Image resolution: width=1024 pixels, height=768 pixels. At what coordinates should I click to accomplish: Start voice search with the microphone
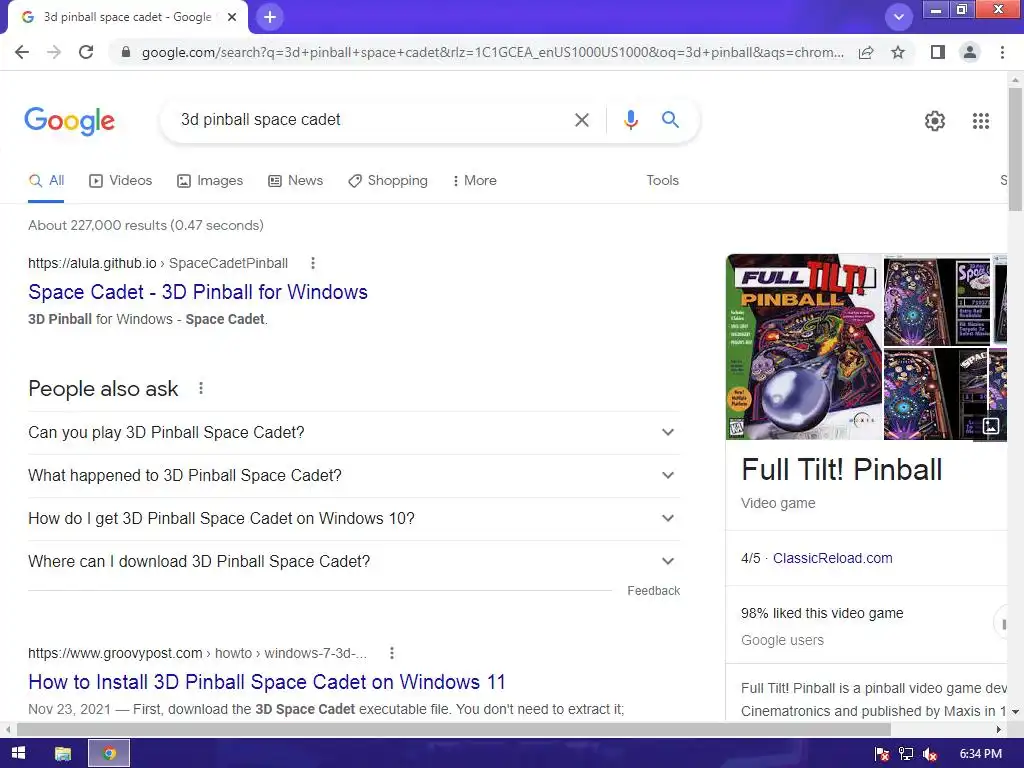tap(630, 120)
